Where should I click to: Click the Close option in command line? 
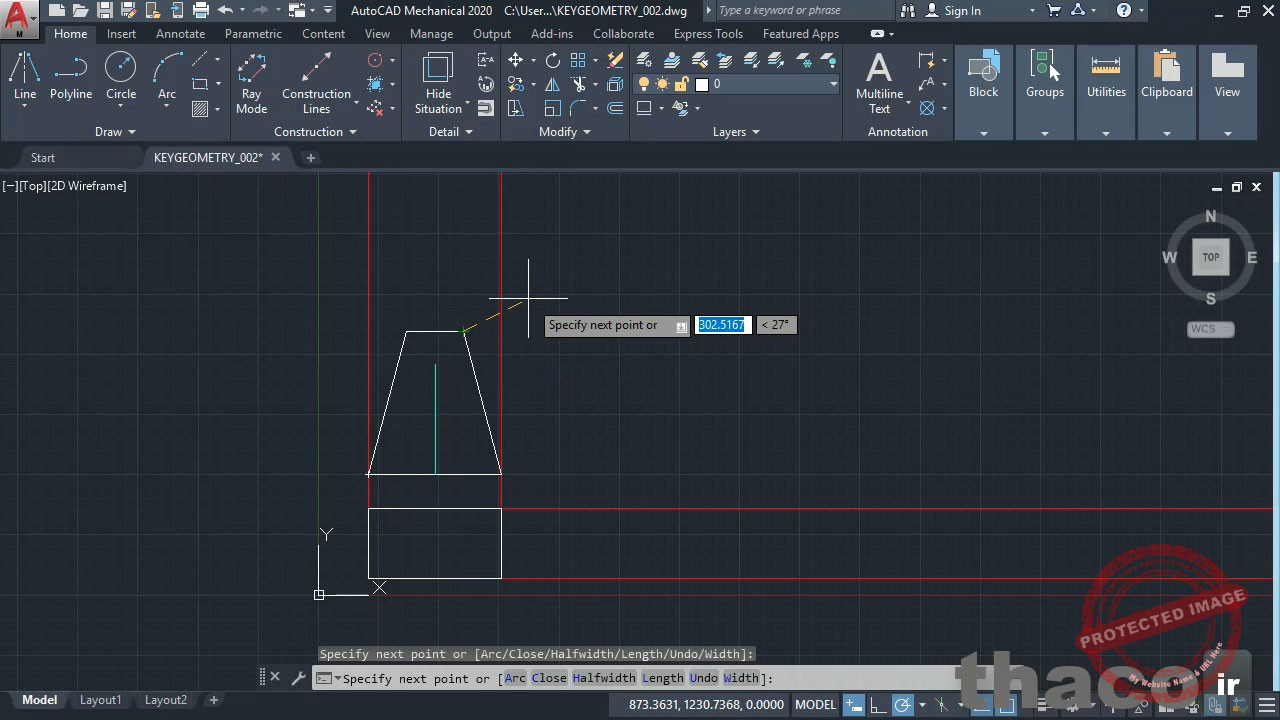coord(548,678)
